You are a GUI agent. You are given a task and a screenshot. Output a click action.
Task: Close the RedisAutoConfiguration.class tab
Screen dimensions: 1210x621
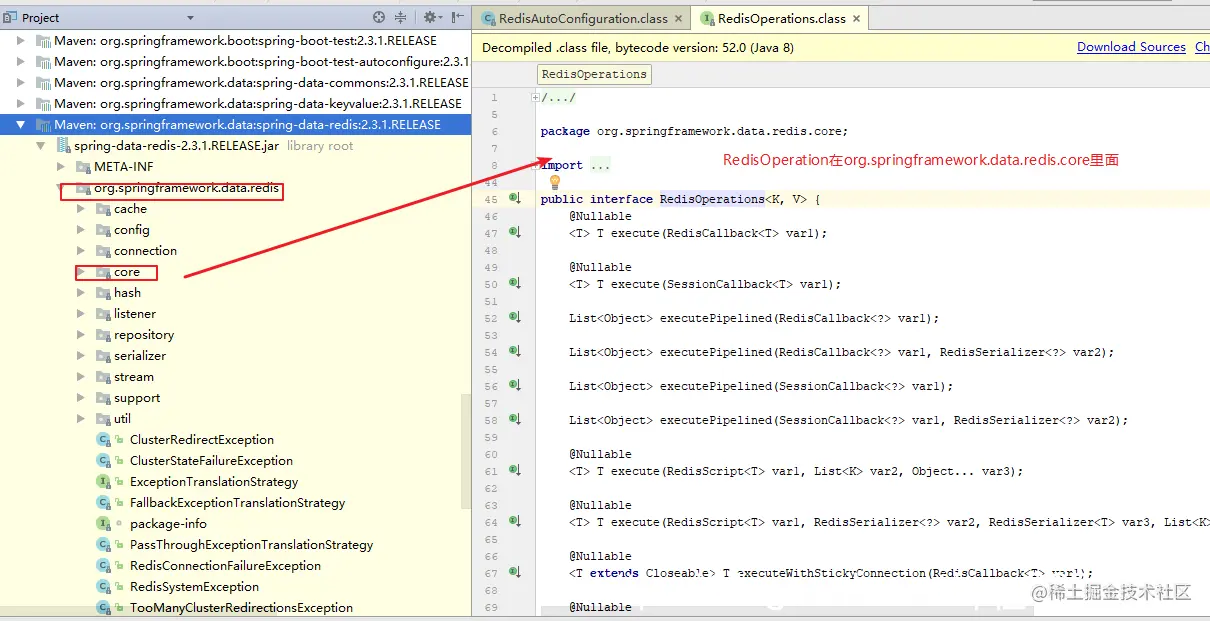tap(678, 19)
